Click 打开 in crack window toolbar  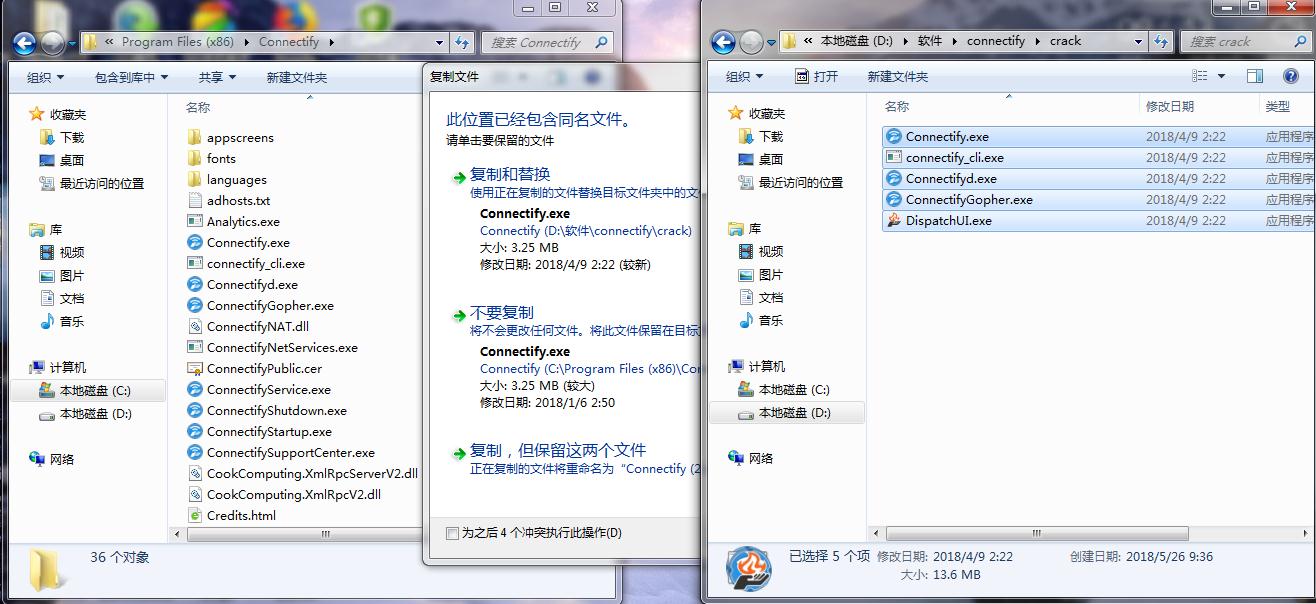(816, 76)
